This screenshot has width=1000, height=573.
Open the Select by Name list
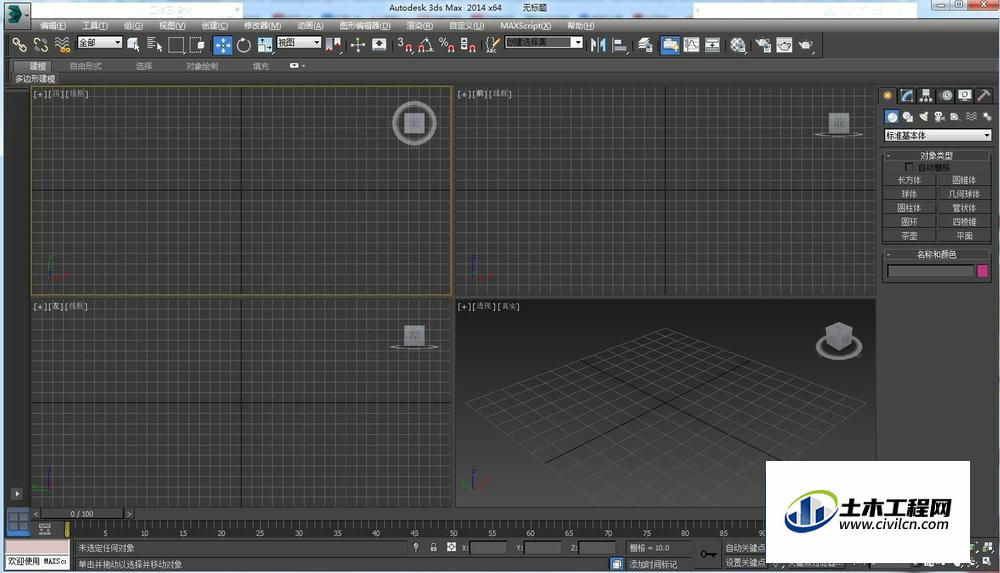click(154, 45)
